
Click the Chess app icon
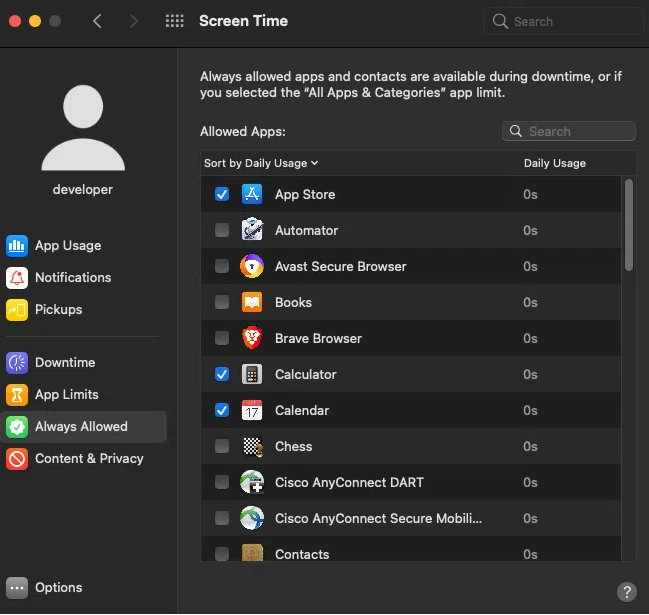[252, 447]
